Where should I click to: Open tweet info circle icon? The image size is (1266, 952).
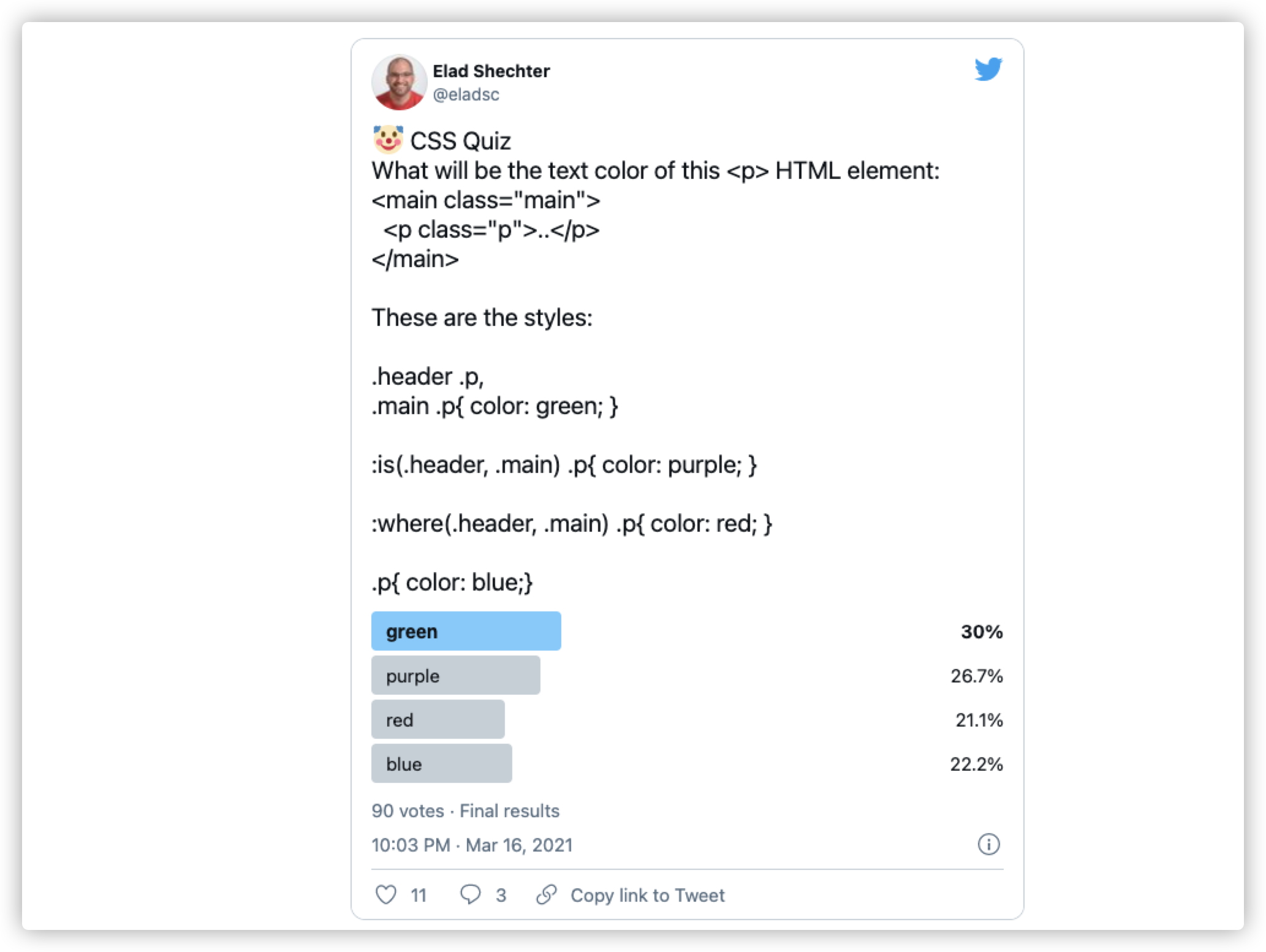click(988, 844)
